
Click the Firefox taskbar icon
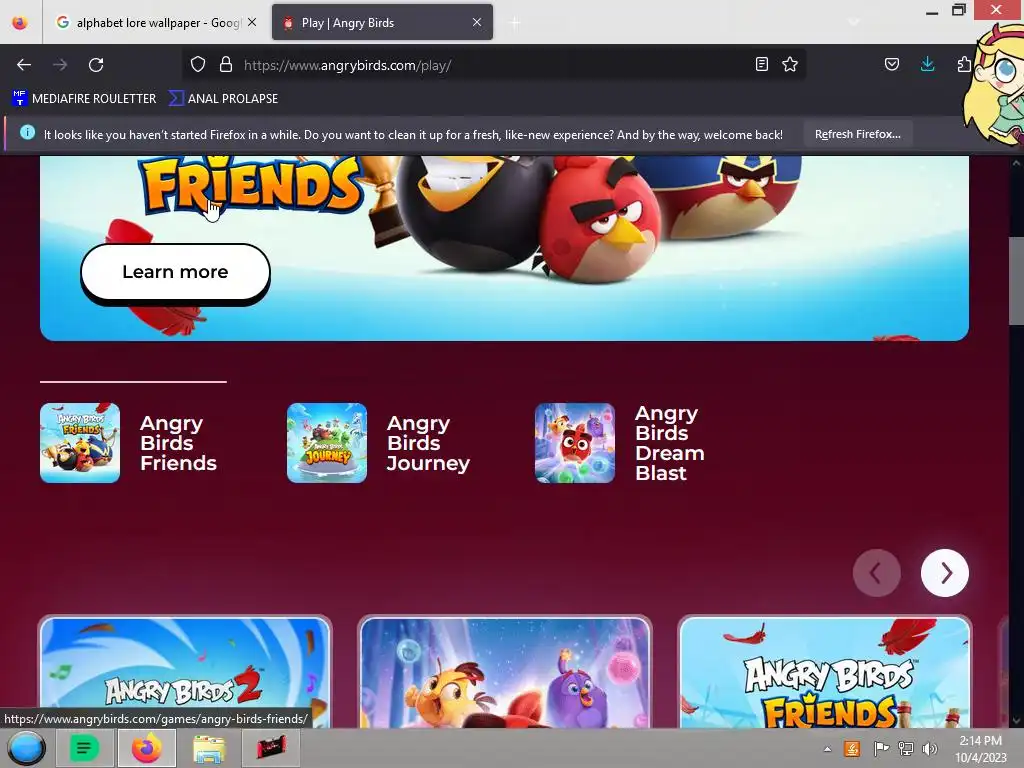point(147,748)
